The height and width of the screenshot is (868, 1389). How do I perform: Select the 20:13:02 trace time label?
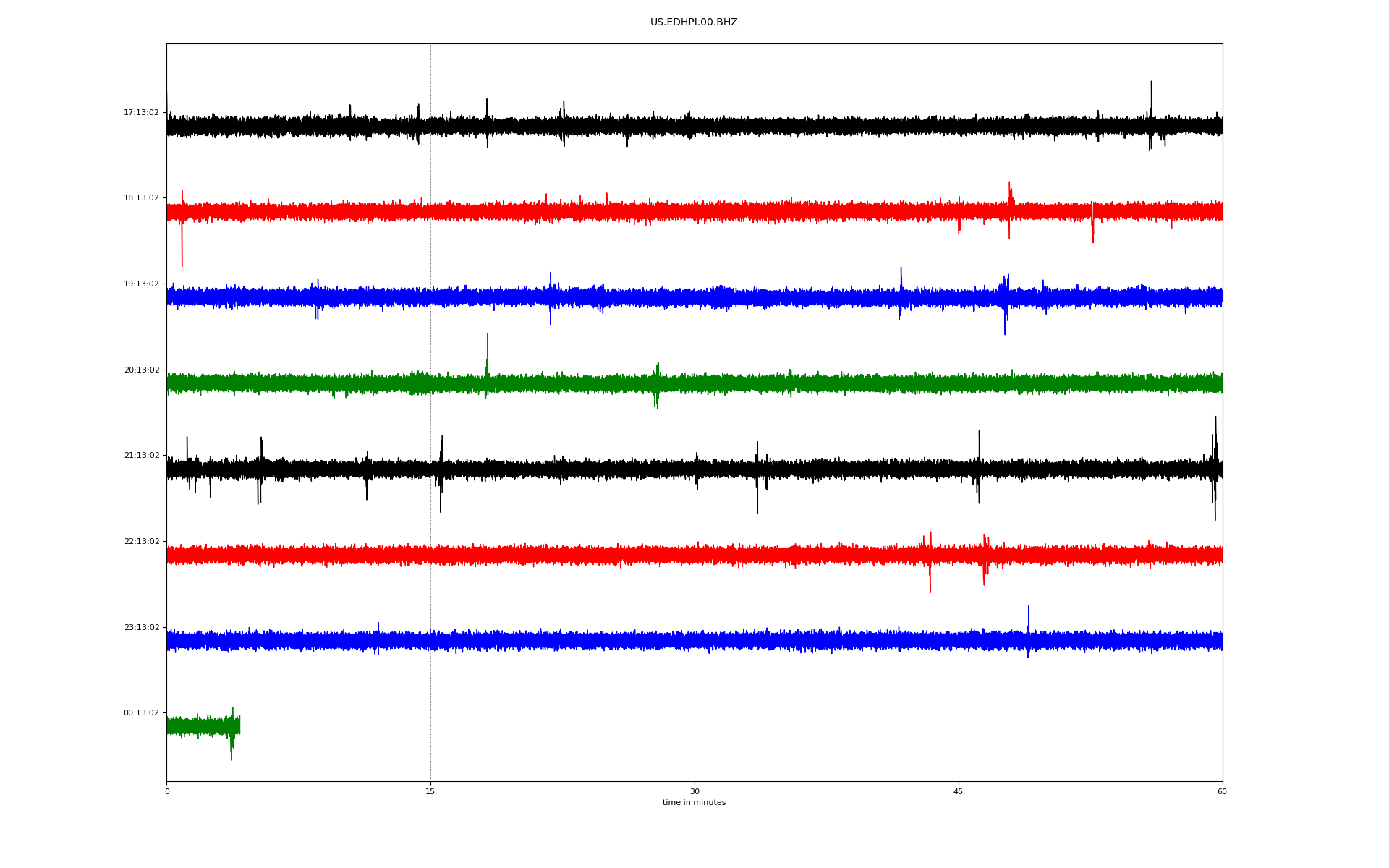[x=141, y=370]
